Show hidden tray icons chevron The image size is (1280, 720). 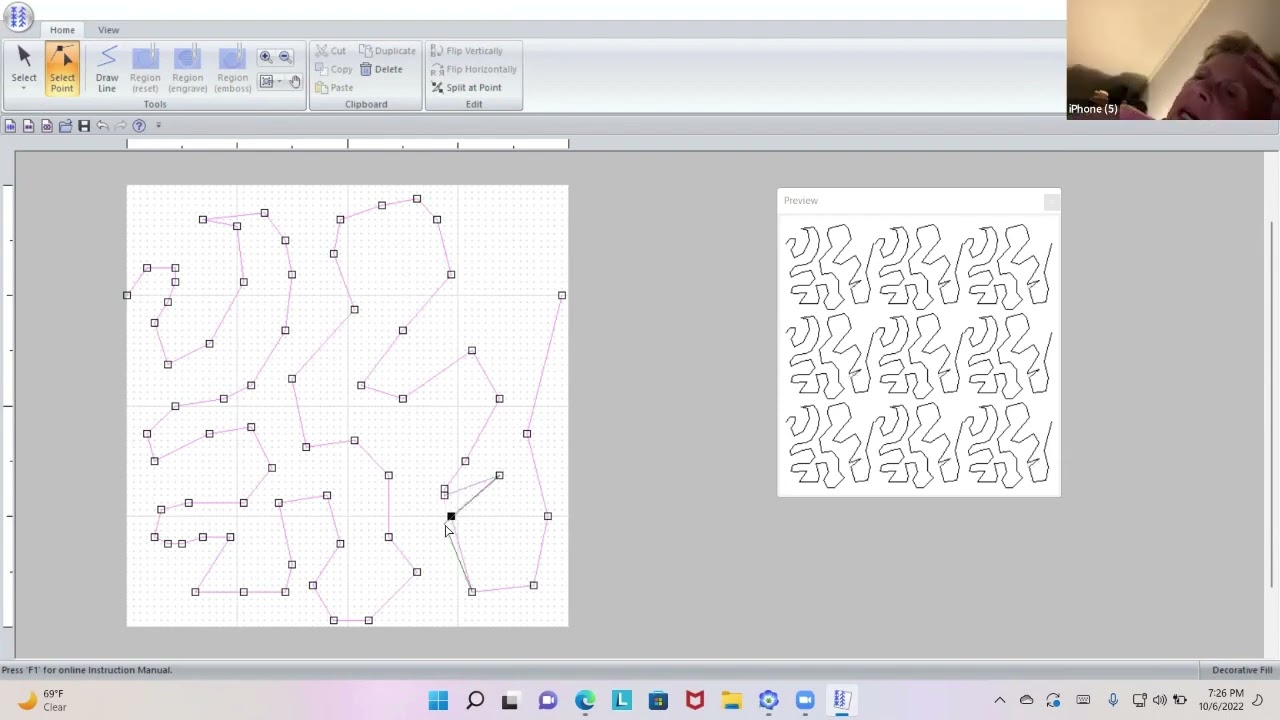(999, 700)
